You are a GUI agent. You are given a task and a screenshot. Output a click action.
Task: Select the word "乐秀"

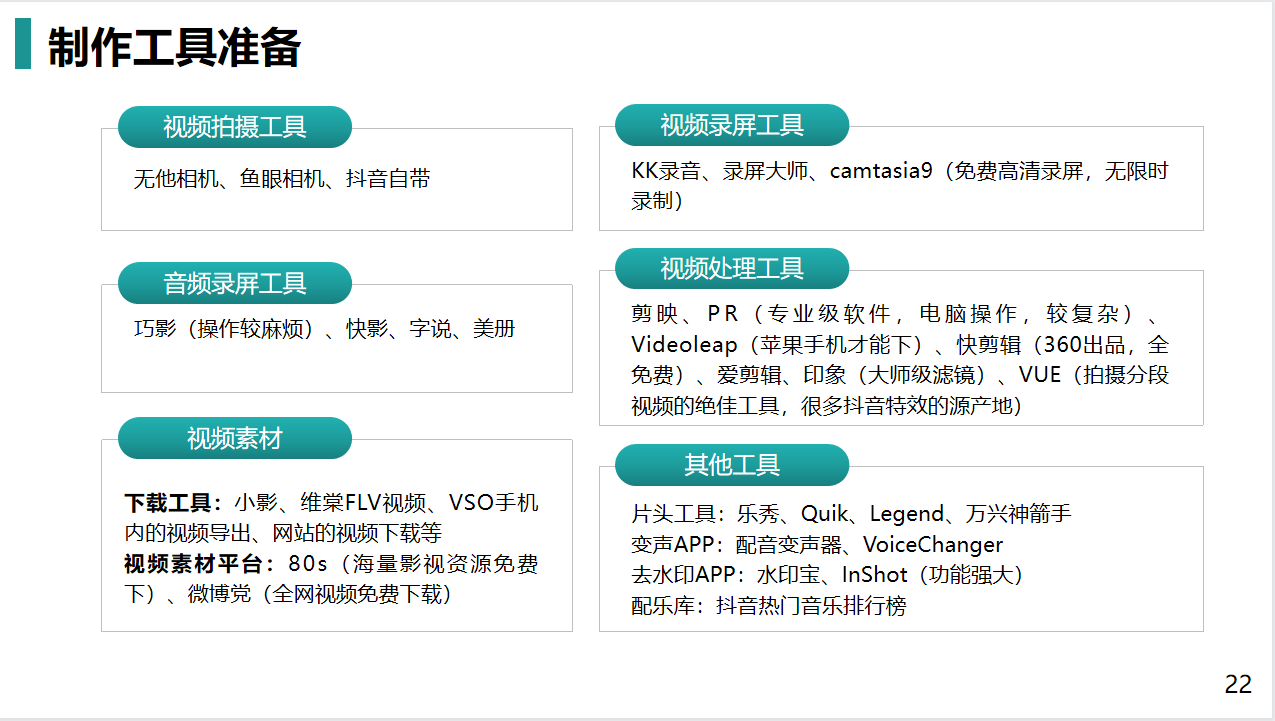[758, 514]
